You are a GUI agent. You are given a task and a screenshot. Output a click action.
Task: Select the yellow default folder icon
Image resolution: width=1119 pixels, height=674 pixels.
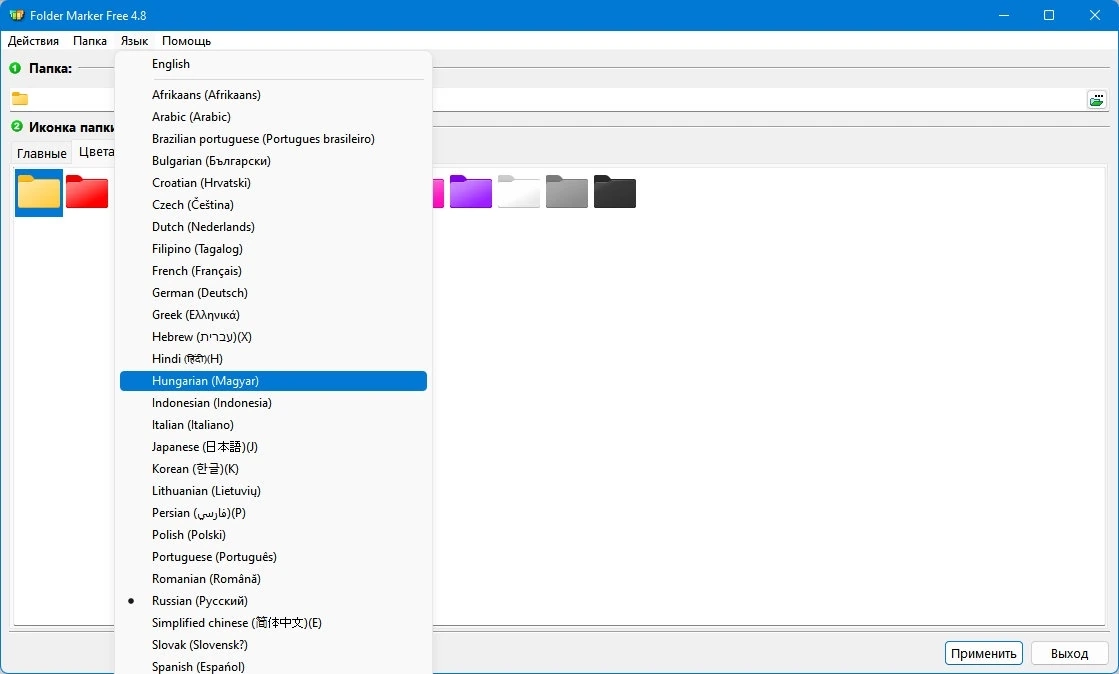tap(39, 192)
